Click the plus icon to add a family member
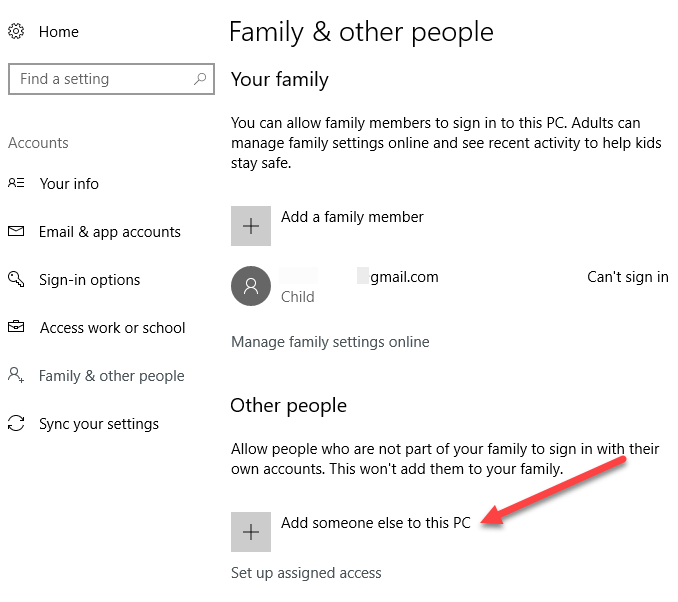678x602 pixels. coord(250,226)
